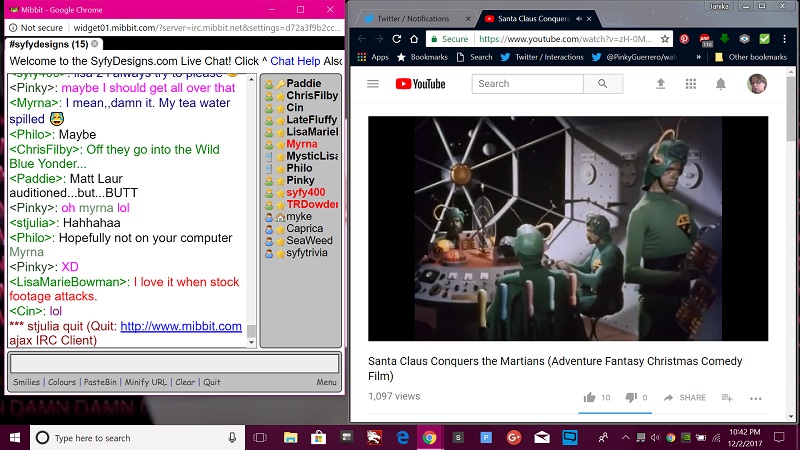Like the video with thumbs up
Image resolution: width=800 pixels, height=450 pixels.
click(589, 397)
